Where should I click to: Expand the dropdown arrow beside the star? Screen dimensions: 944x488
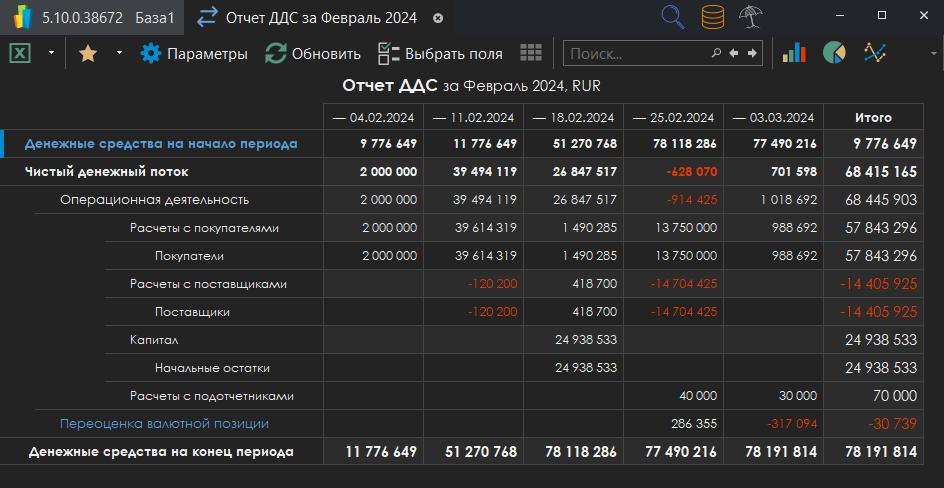click(x=119, y=53)
